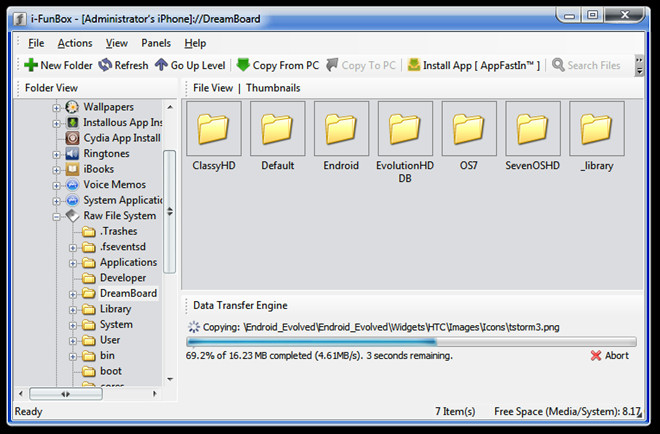Click the Cydia App Install icon
The image size is (660, 434).
[x=72, y=138]
